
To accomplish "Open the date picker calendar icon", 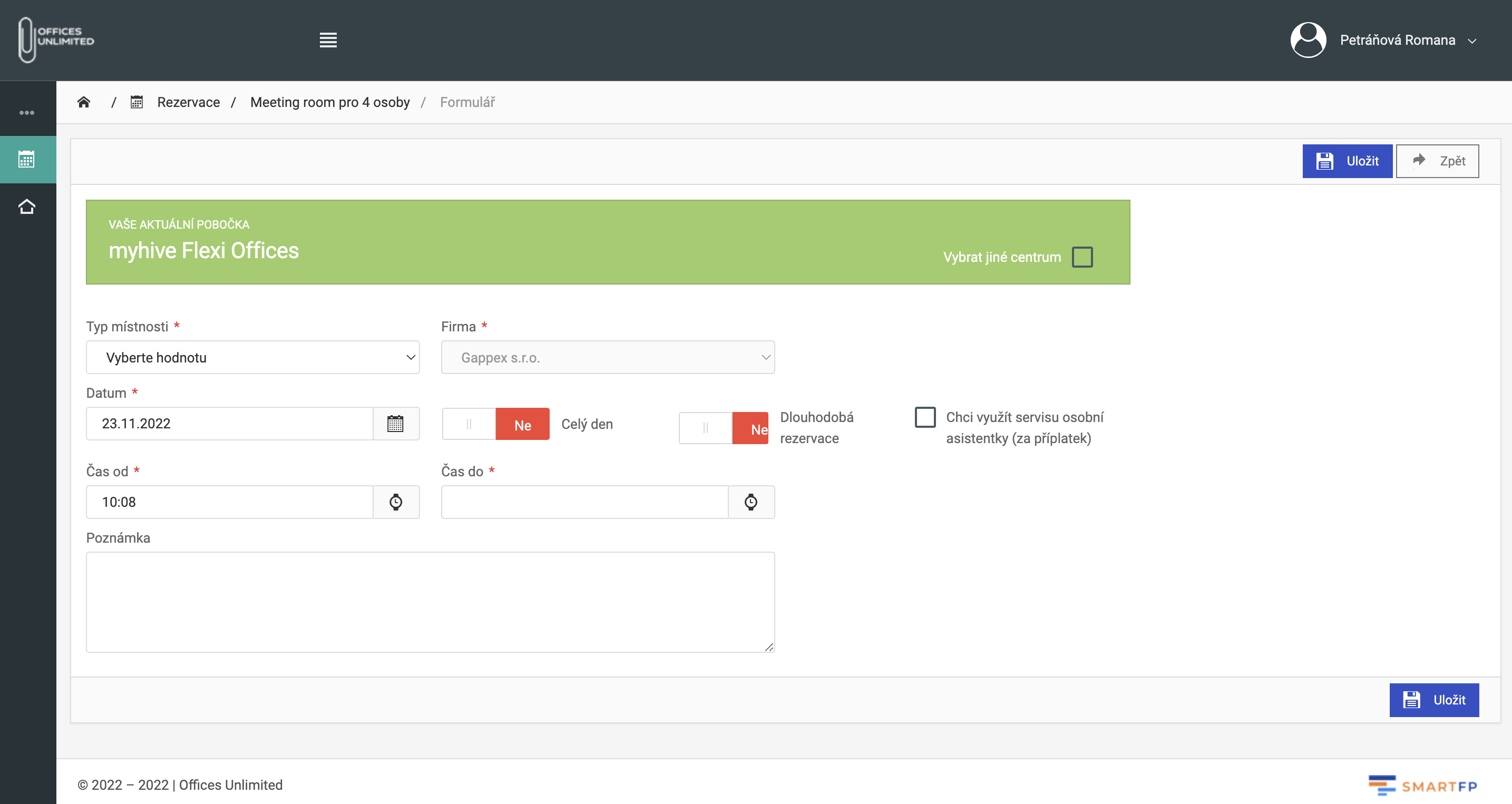I will (396, 424).
